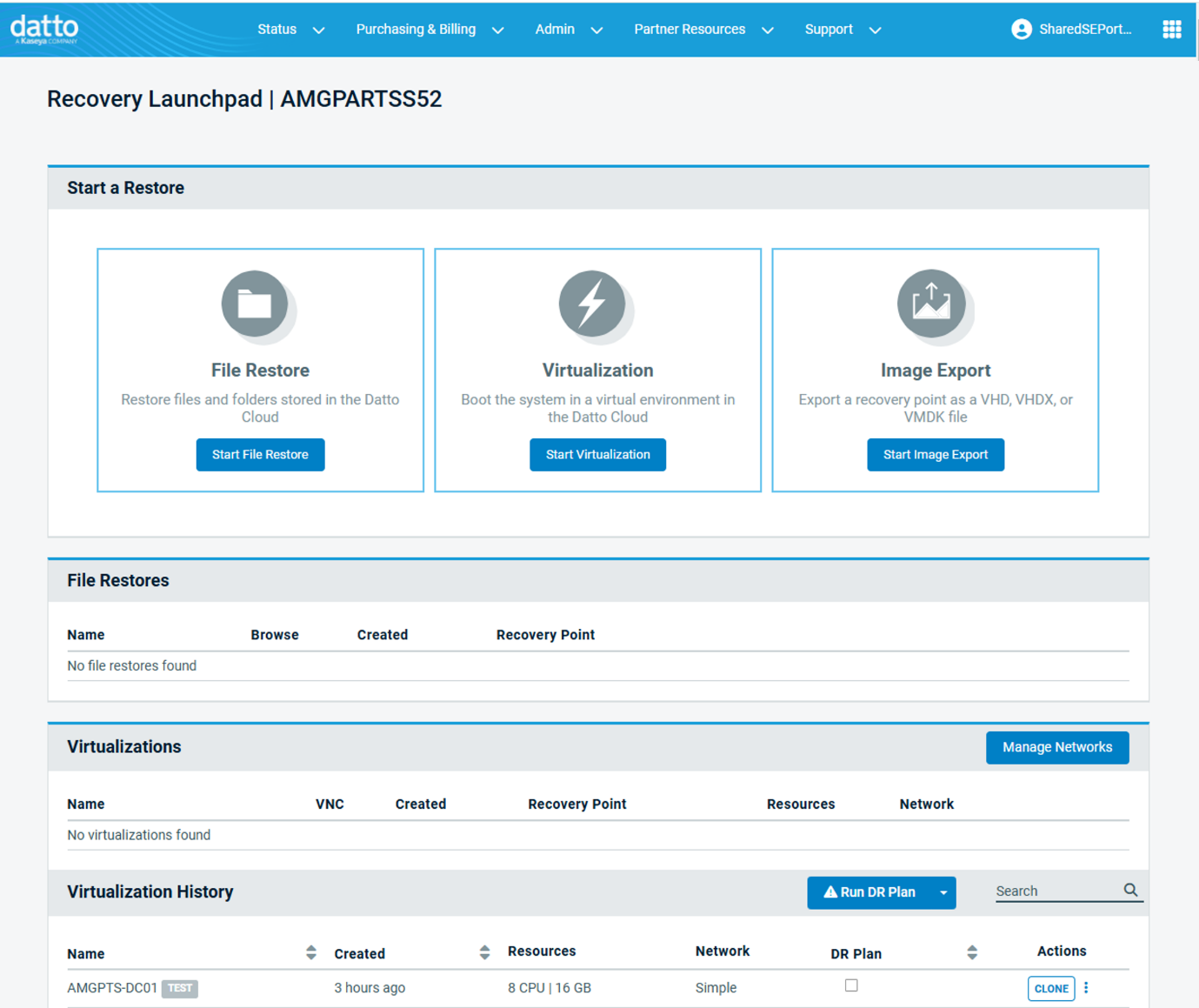Open Purchasing & Billing menu
Screen dimensions: 1199x1008
point(416,30)
